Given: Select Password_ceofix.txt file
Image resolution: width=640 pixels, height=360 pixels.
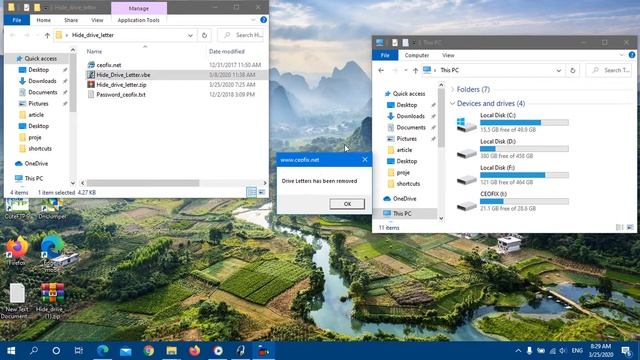Looking at the screenshot, I should (x=121, y=94).
